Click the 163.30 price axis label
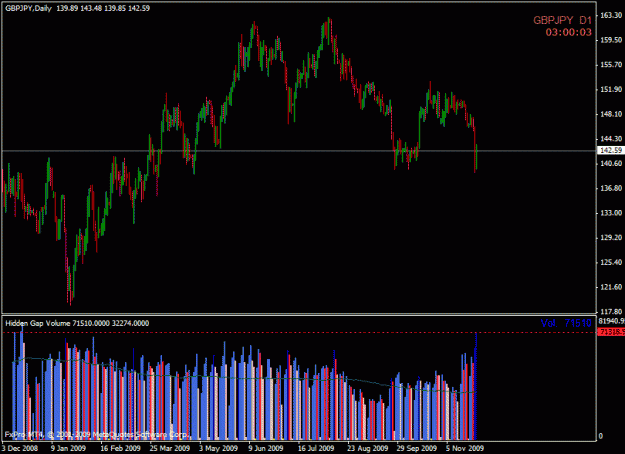This screenshot has height=454, width=625. [611, 15]
